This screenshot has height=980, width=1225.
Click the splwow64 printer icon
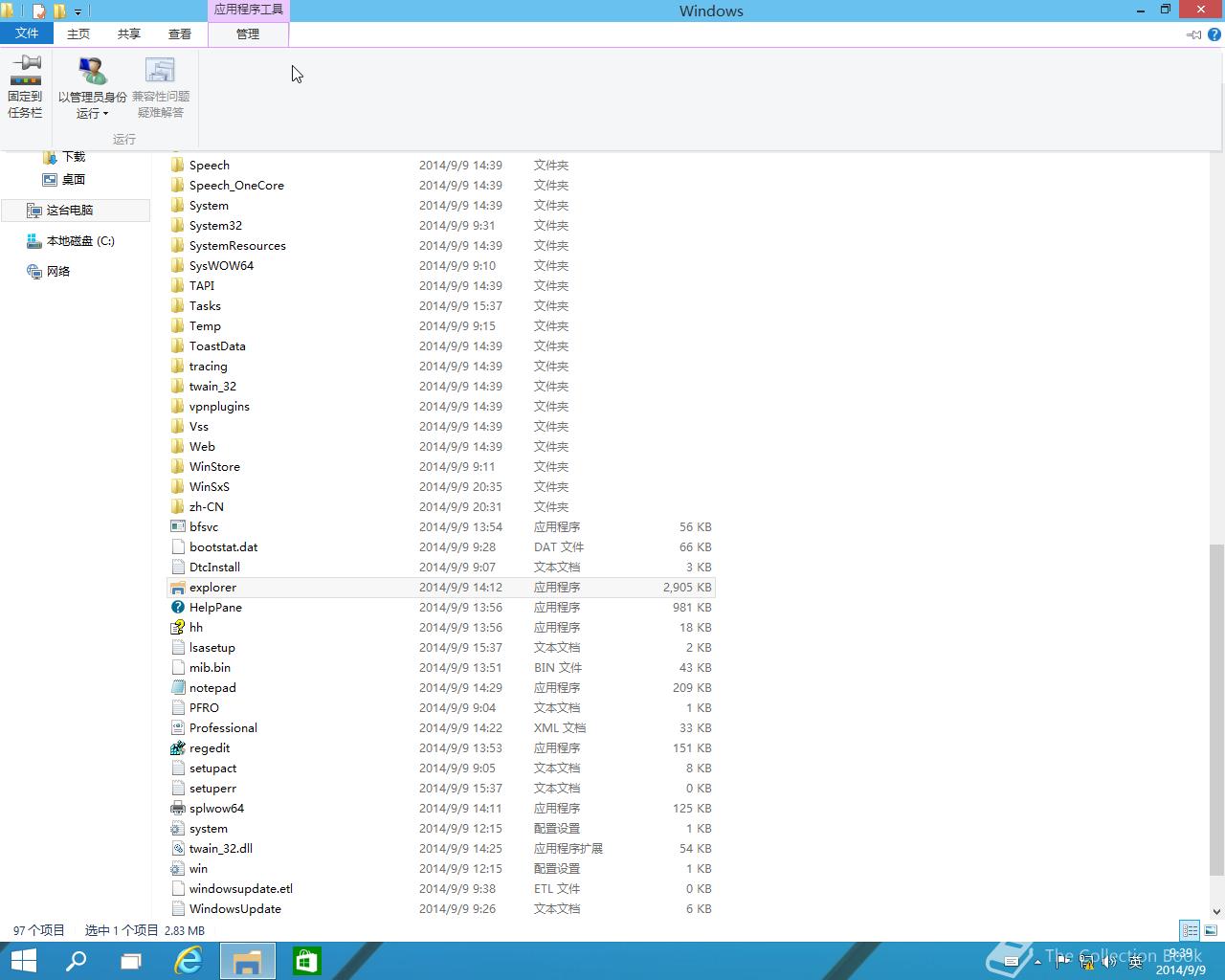pos(177,809)
